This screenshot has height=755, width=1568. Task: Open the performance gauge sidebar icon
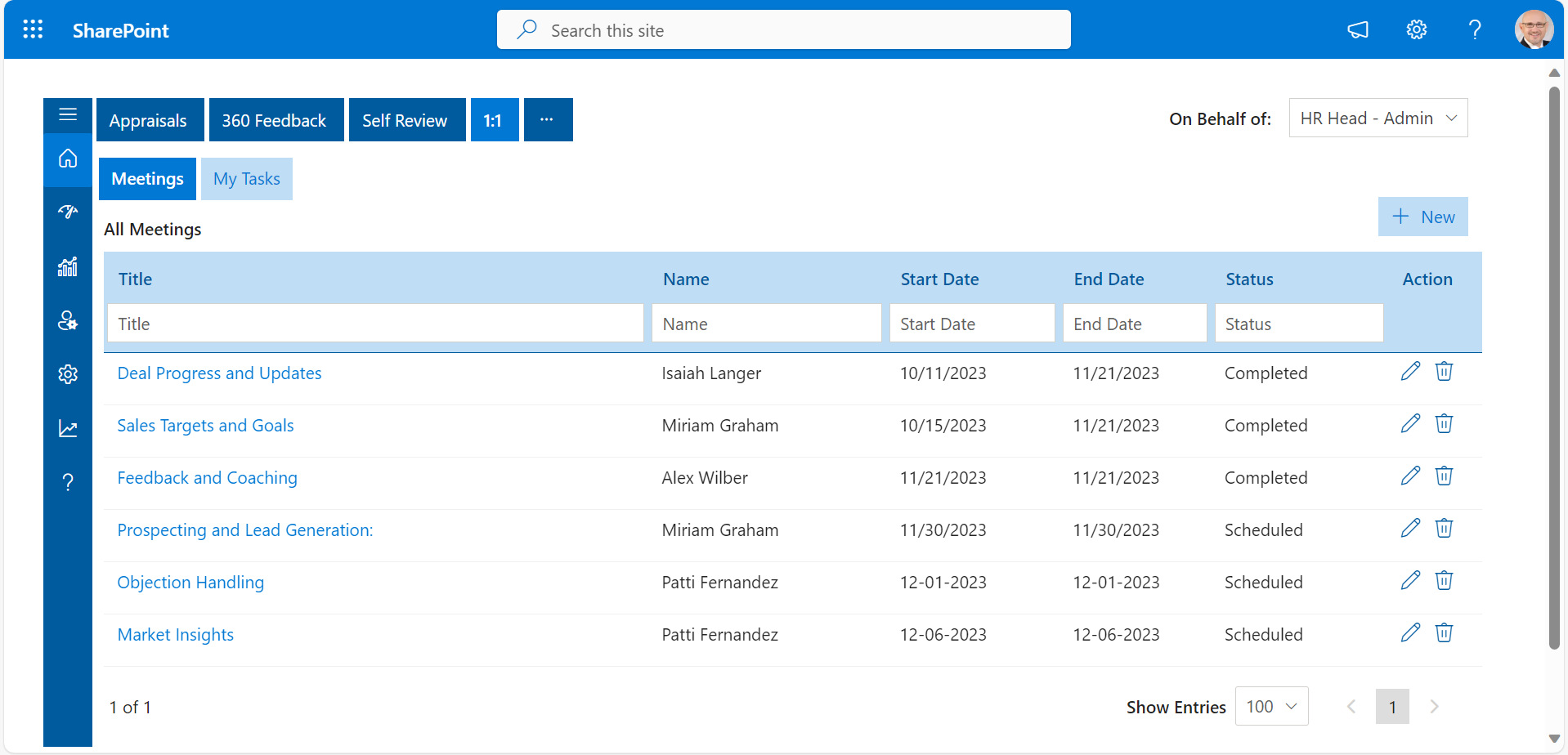[x=68, y=212]
